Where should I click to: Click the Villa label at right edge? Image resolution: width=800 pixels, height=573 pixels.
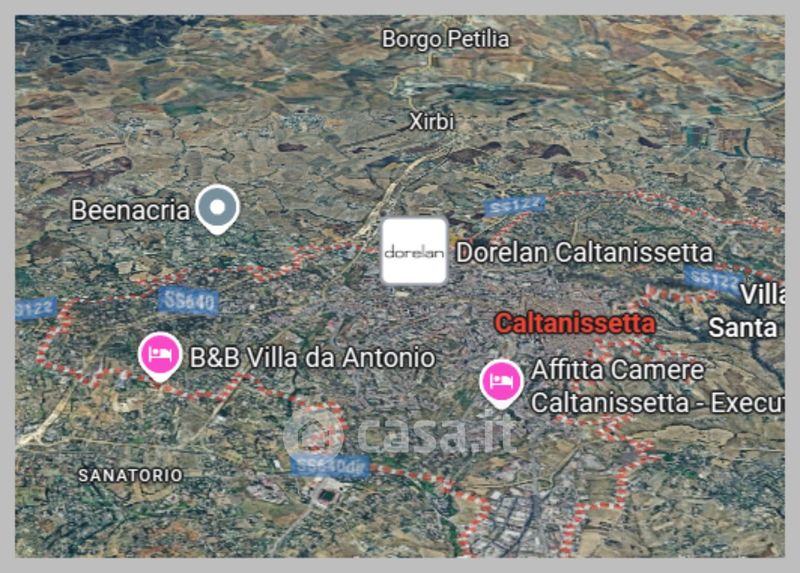point(762,294)
